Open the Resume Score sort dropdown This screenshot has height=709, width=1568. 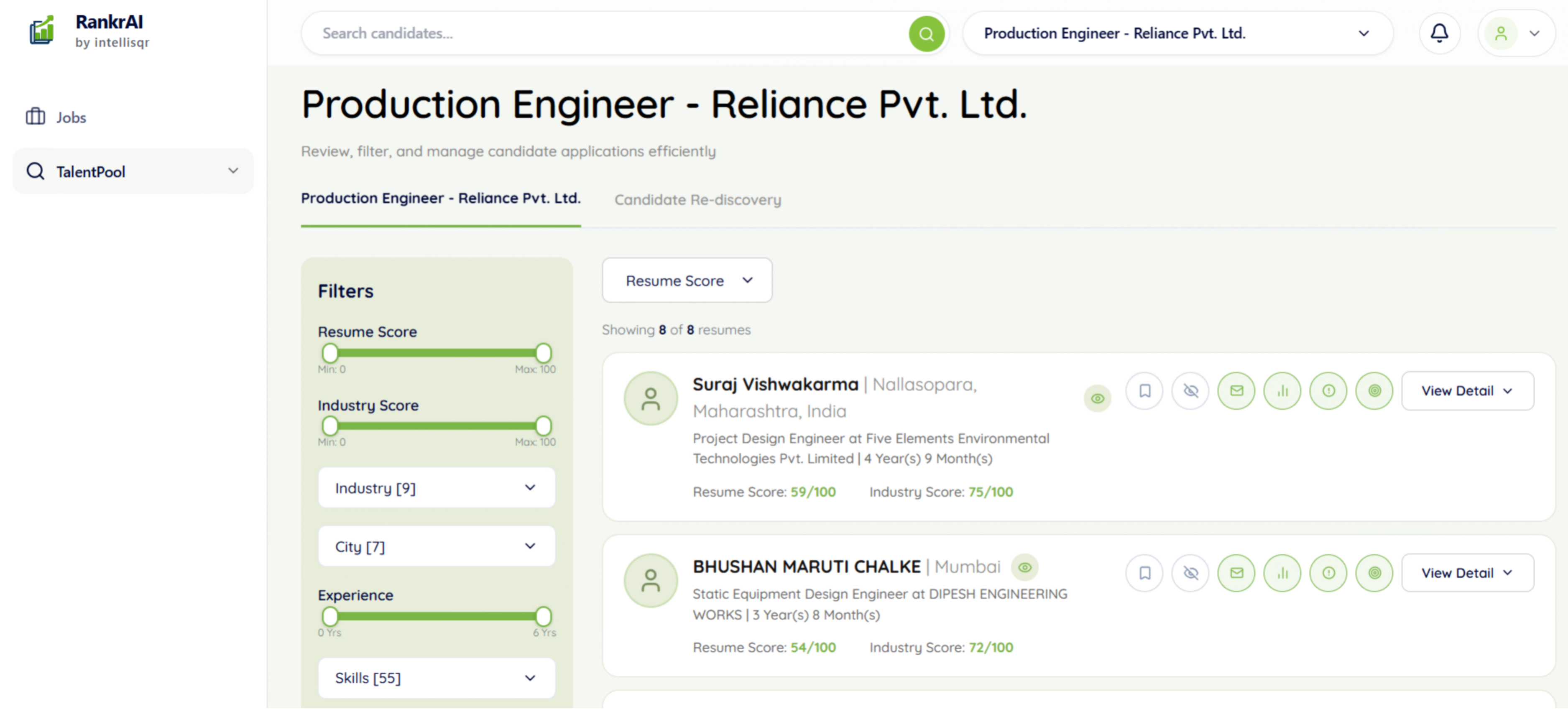coord(687,281)
